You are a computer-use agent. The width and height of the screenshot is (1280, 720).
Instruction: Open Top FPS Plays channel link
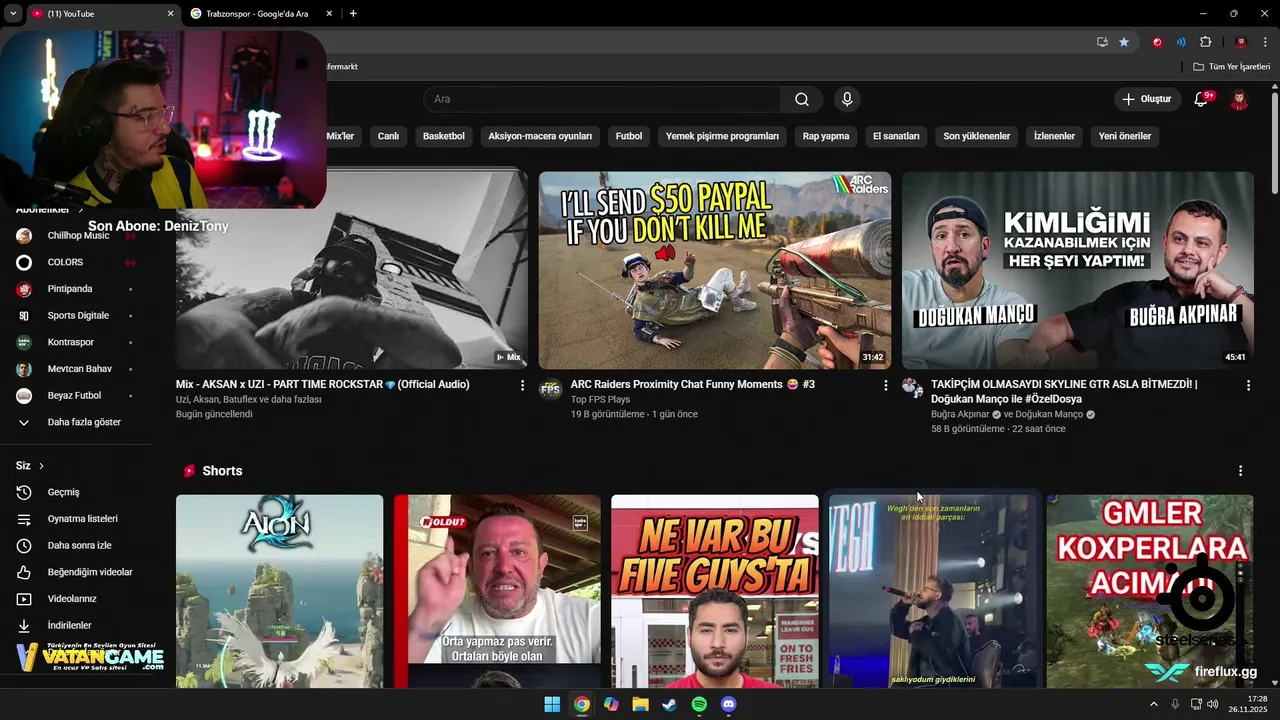tap(600, 400)
